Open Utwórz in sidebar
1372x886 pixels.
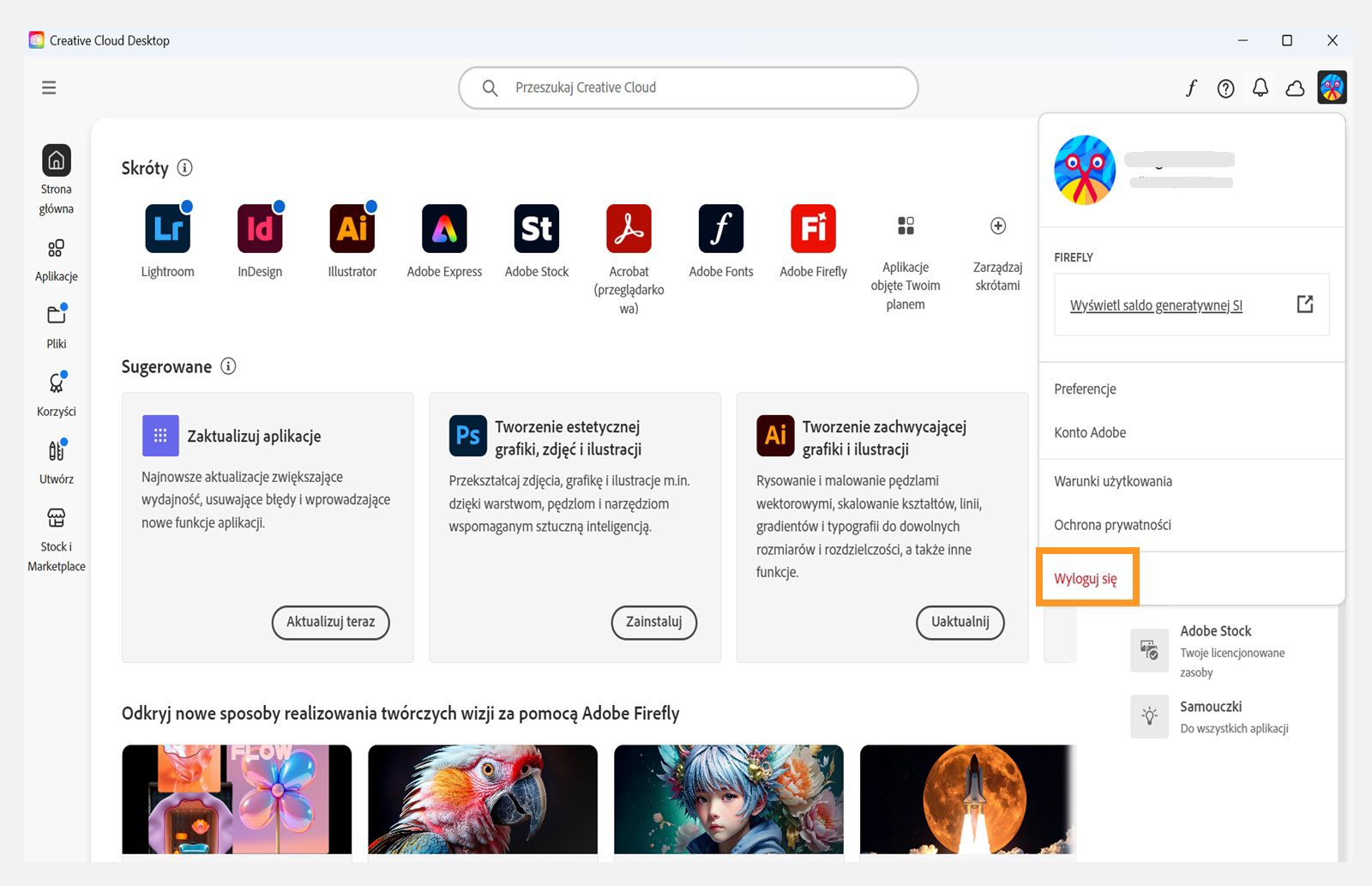57,461
